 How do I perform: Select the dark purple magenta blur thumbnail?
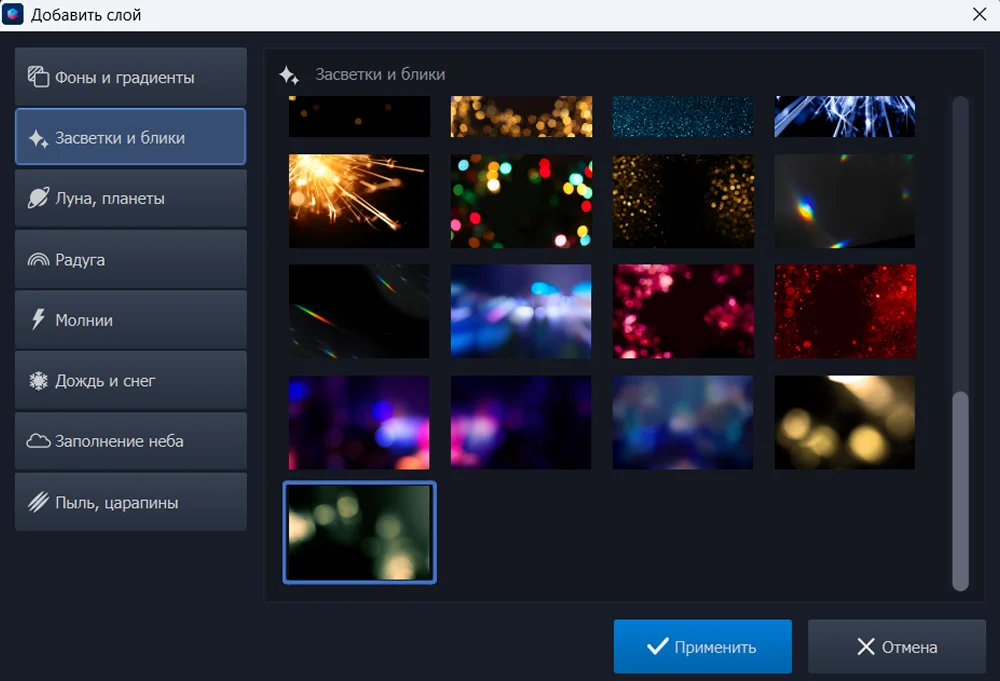[521, 422]
